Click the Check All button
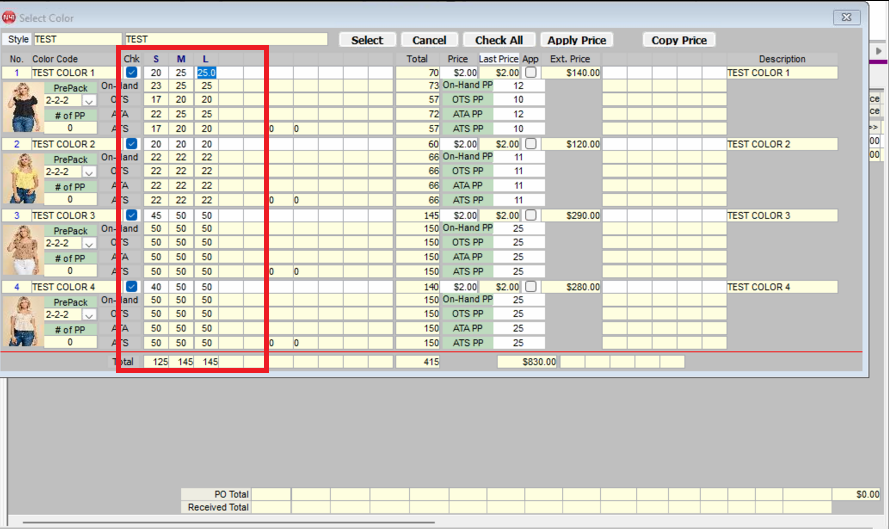Viewport: 889px width, 529px height. click(499, 40)
